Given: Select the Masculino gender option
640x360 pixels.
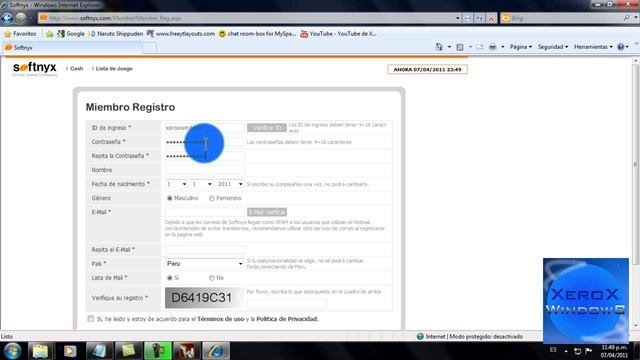Looking at the screenshot, I should pyautogui.click(x=170, y=198).
